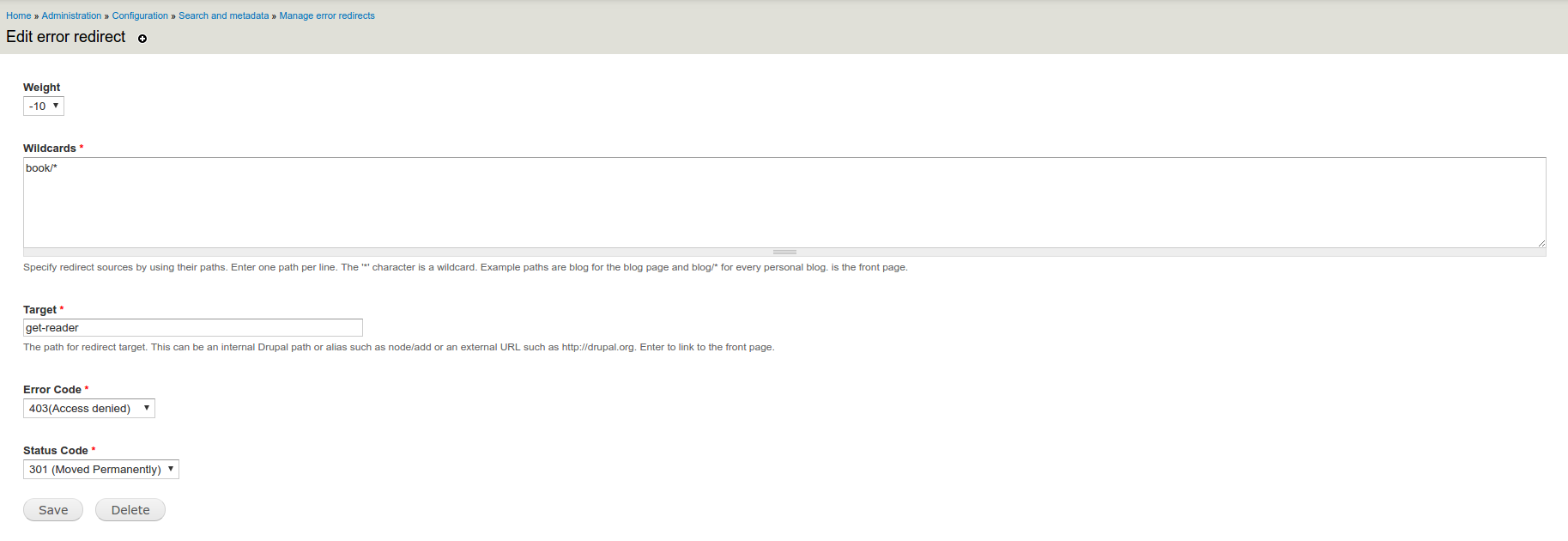This screenshot has width=1568, height=541.
Task: Delete this error redirect
Action: 130,510
